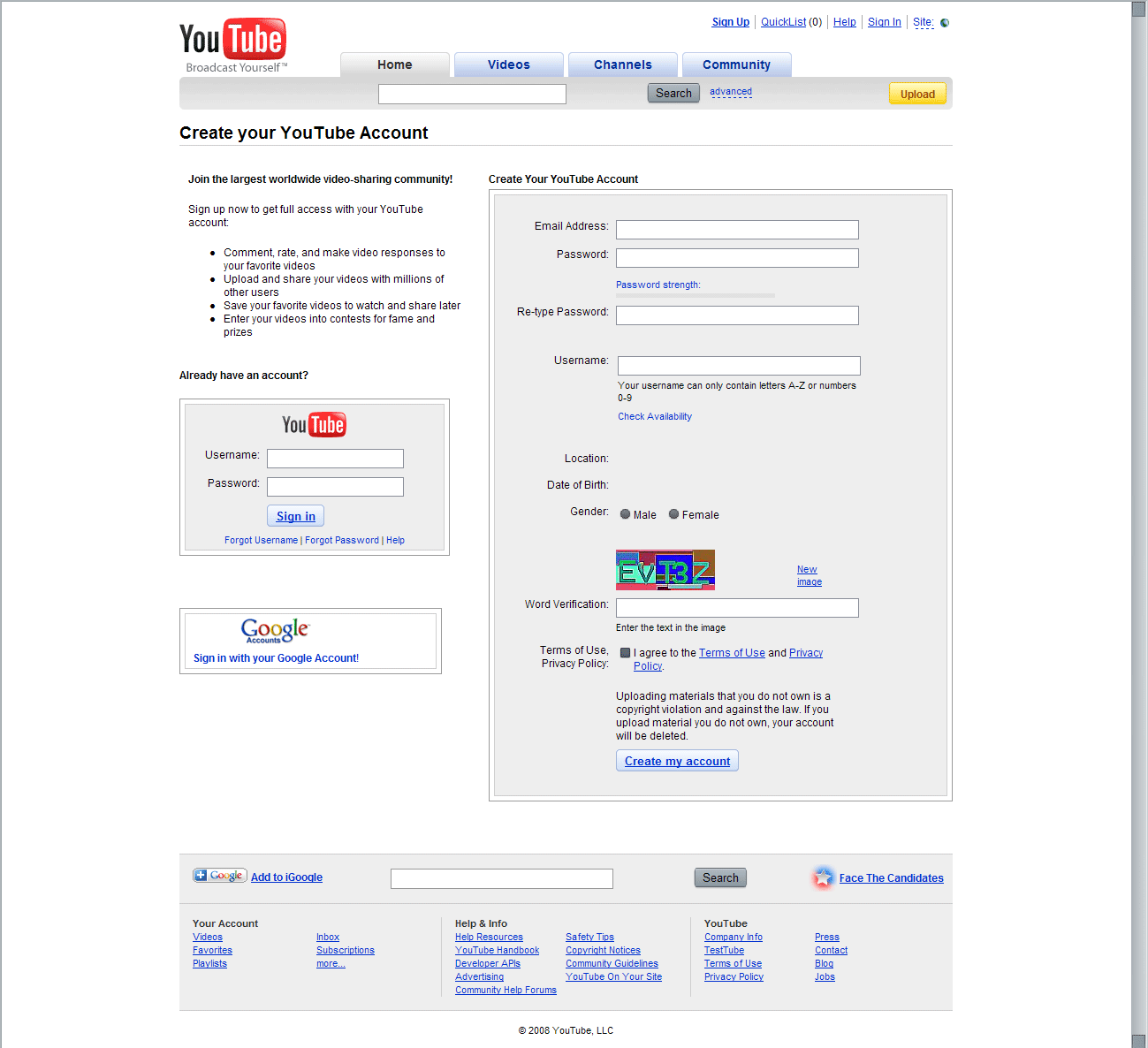Click the Search button in the footer
Screen dimensions: 1148x1048
tap(720, 877)
